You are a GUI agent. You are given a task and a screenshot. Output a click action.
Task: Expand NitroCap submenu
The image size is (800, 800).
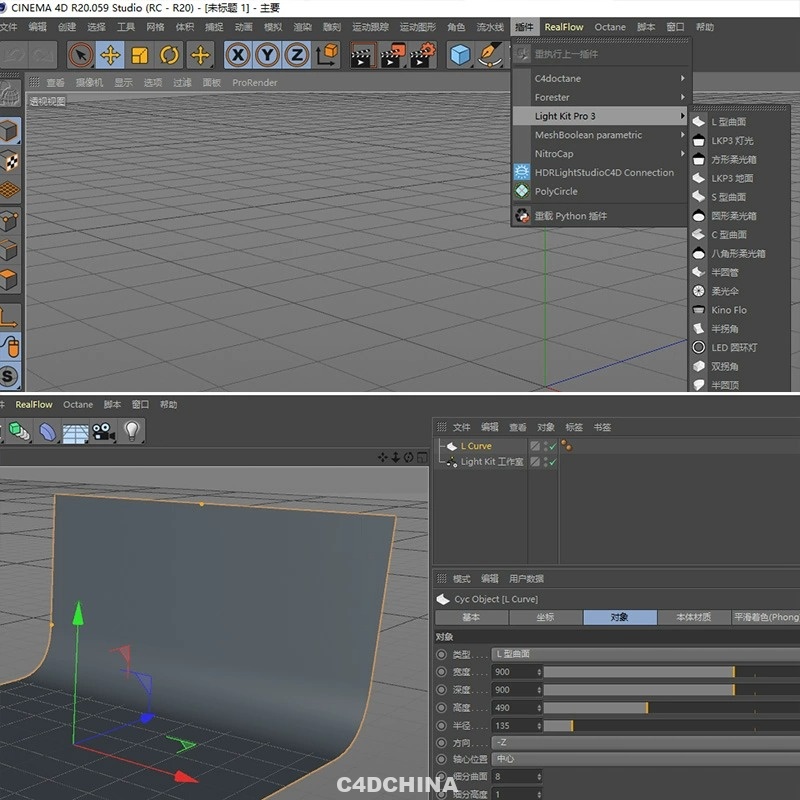click(x=601, y=154)
